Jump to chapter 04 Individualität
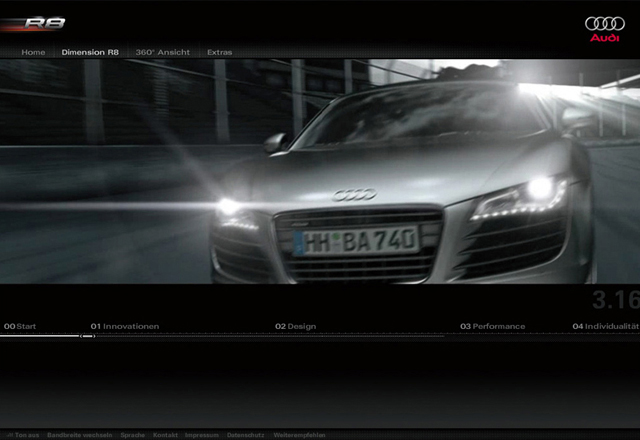The height and width of the screenshot is (440, 640). [606, 326]
